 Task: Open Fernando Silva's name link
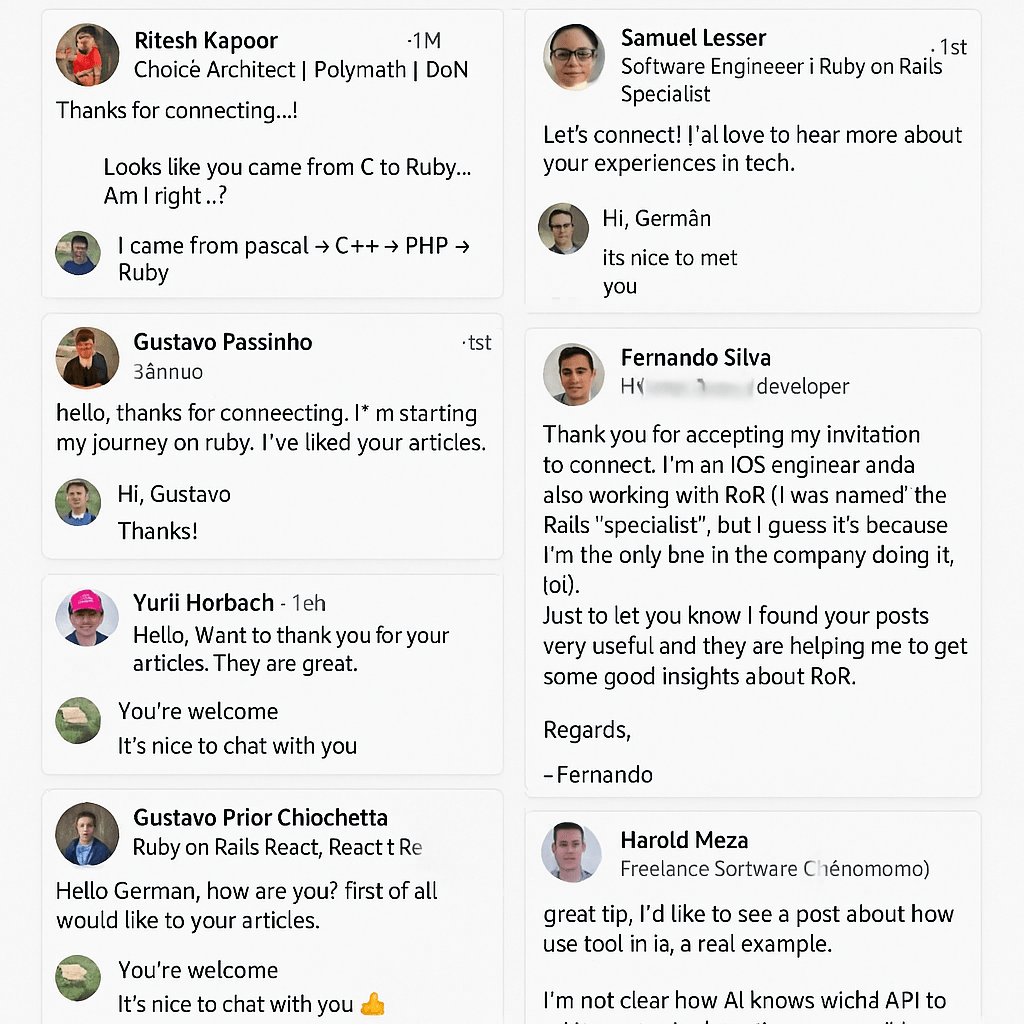point(695,358)
